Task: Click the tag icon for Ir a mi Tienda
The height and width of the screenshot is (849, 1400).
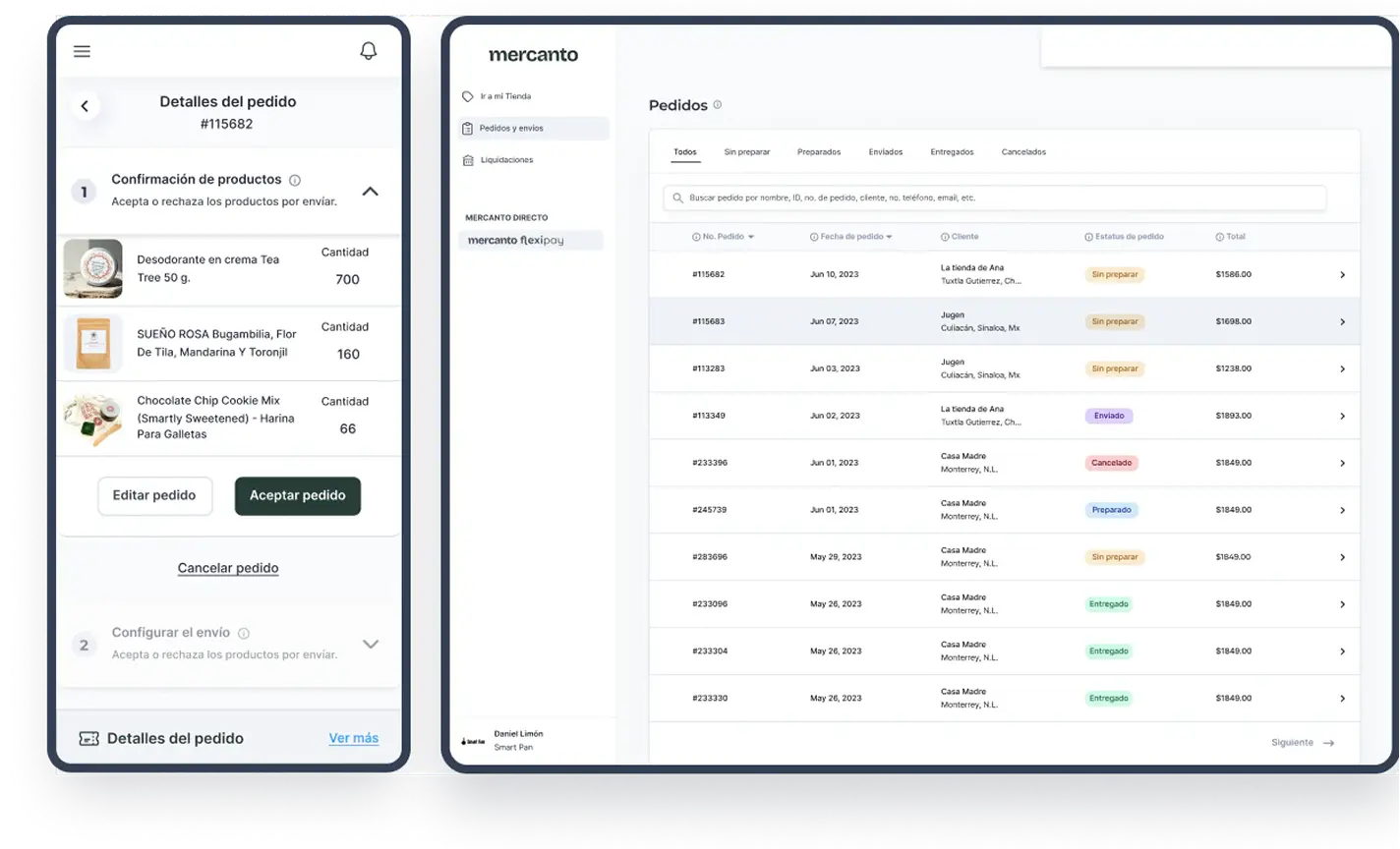Action: point(468,96)
